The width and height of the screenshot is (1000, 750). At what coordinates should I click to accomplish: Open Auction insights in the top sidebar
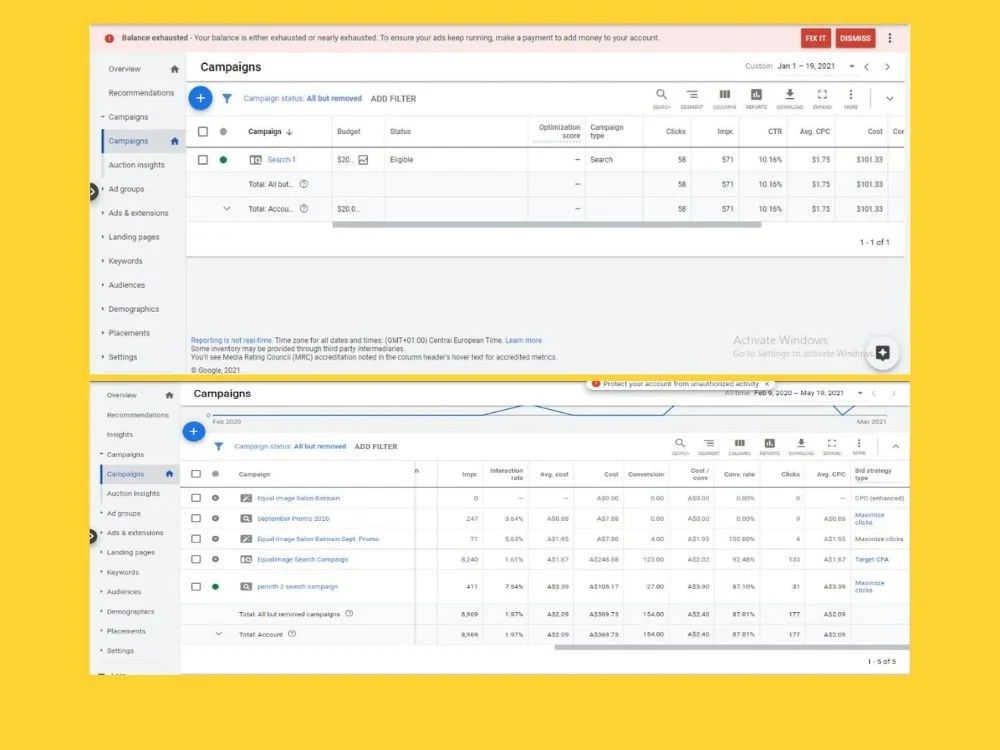[136, 165]
